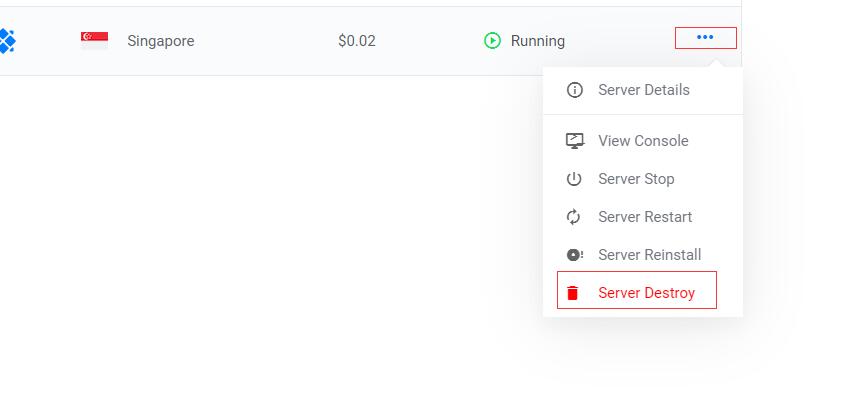Click the monitor icon for View Console
This screenshot has width=852, height=393.
(574, 141)
